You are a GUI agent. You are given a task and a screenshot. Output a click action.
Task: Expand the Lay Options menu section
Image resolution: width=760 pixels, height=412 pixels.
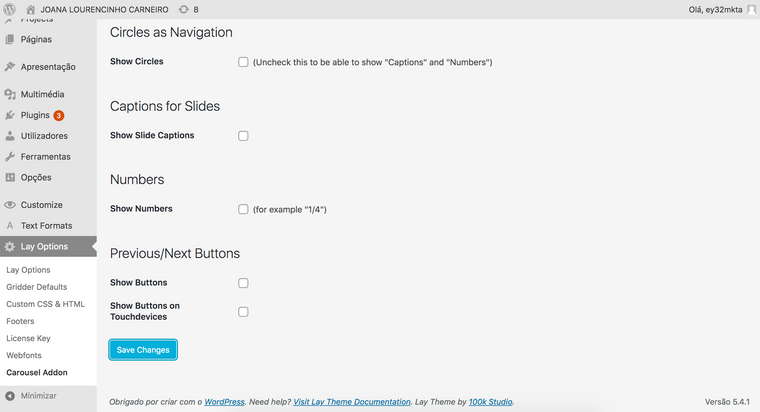pos(44,246)
